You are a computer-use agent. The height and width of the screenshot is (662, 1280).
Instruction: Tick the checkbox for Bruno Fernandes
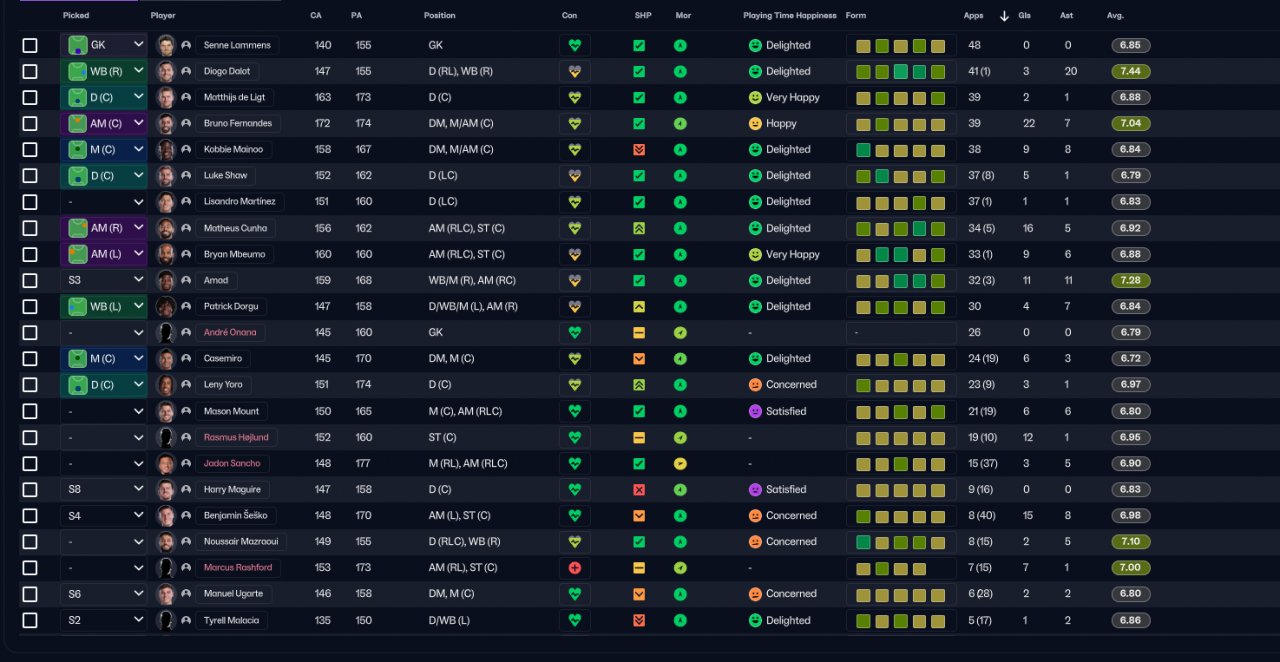pos(30,123)
